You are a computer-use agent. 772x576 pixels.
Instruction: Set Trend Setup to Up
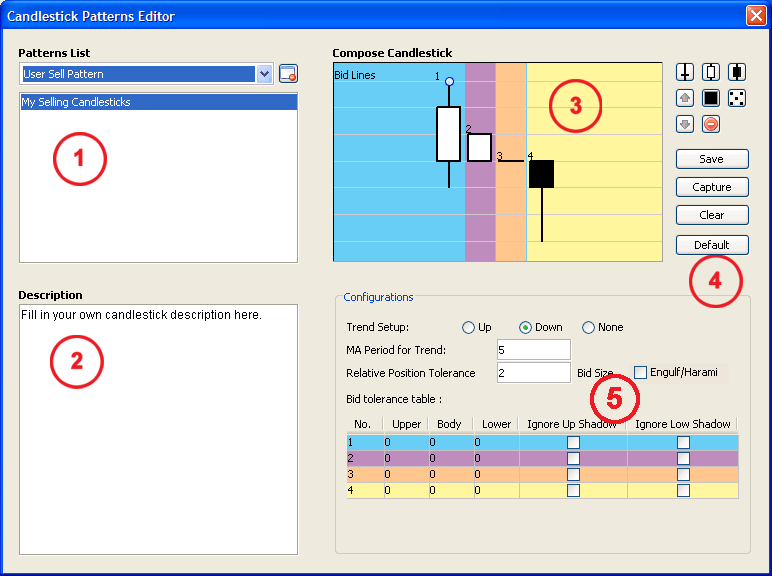(468, 327)
